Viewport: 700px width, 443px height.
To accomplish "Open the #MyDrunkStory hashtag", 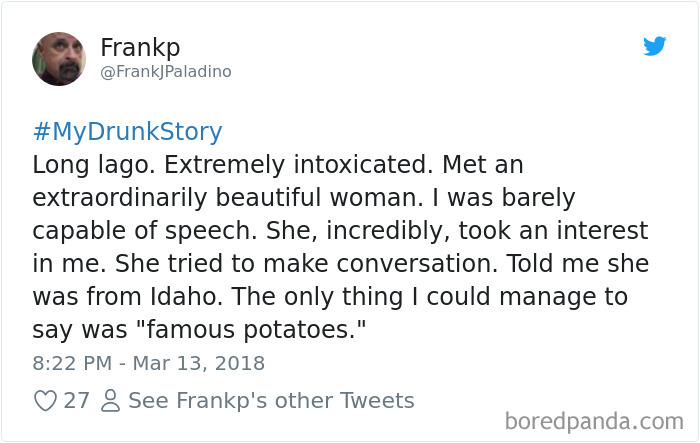I will tap(127, 132).
